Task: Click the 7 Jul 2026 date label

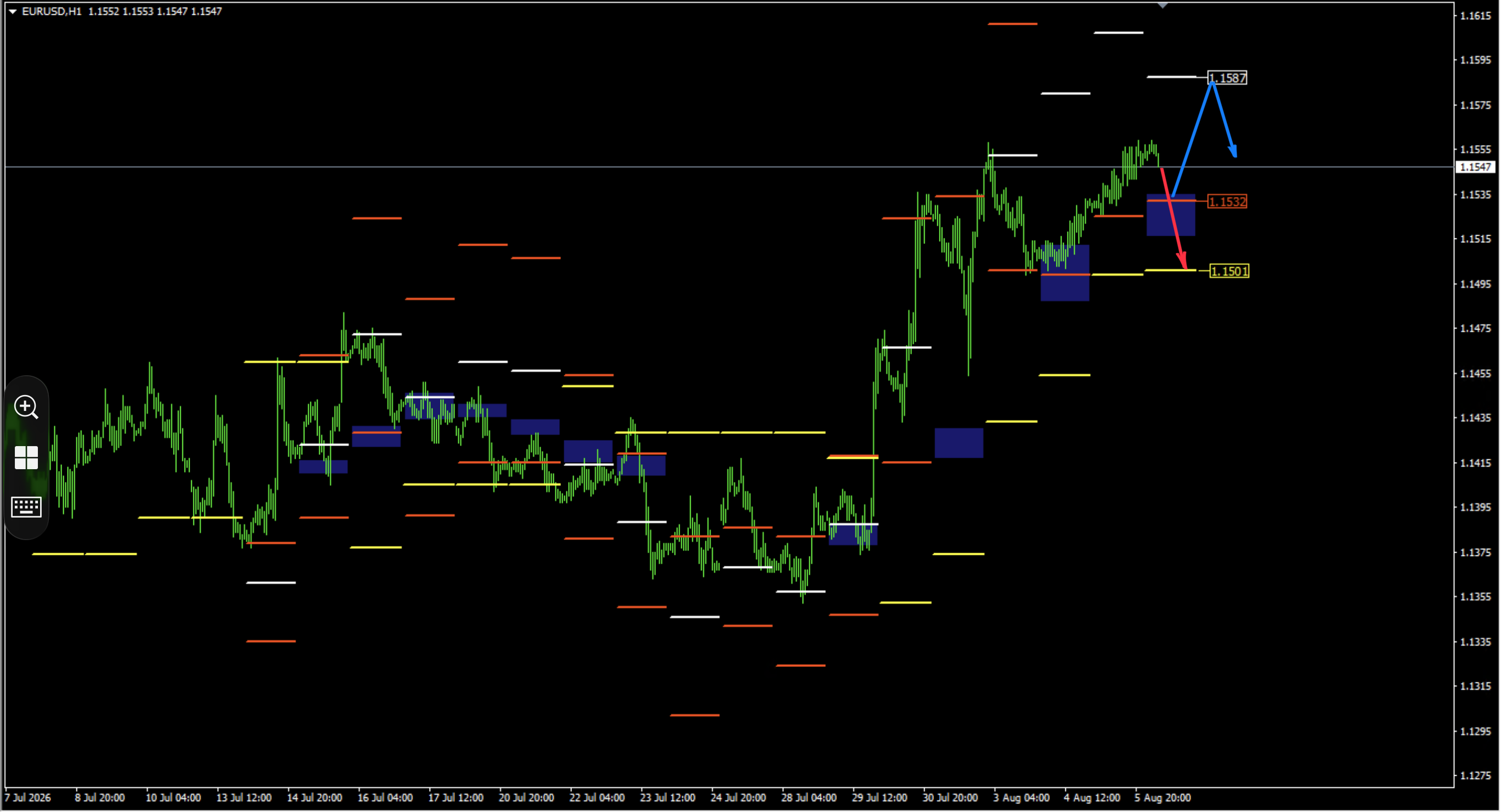Action: coord(28,797)
